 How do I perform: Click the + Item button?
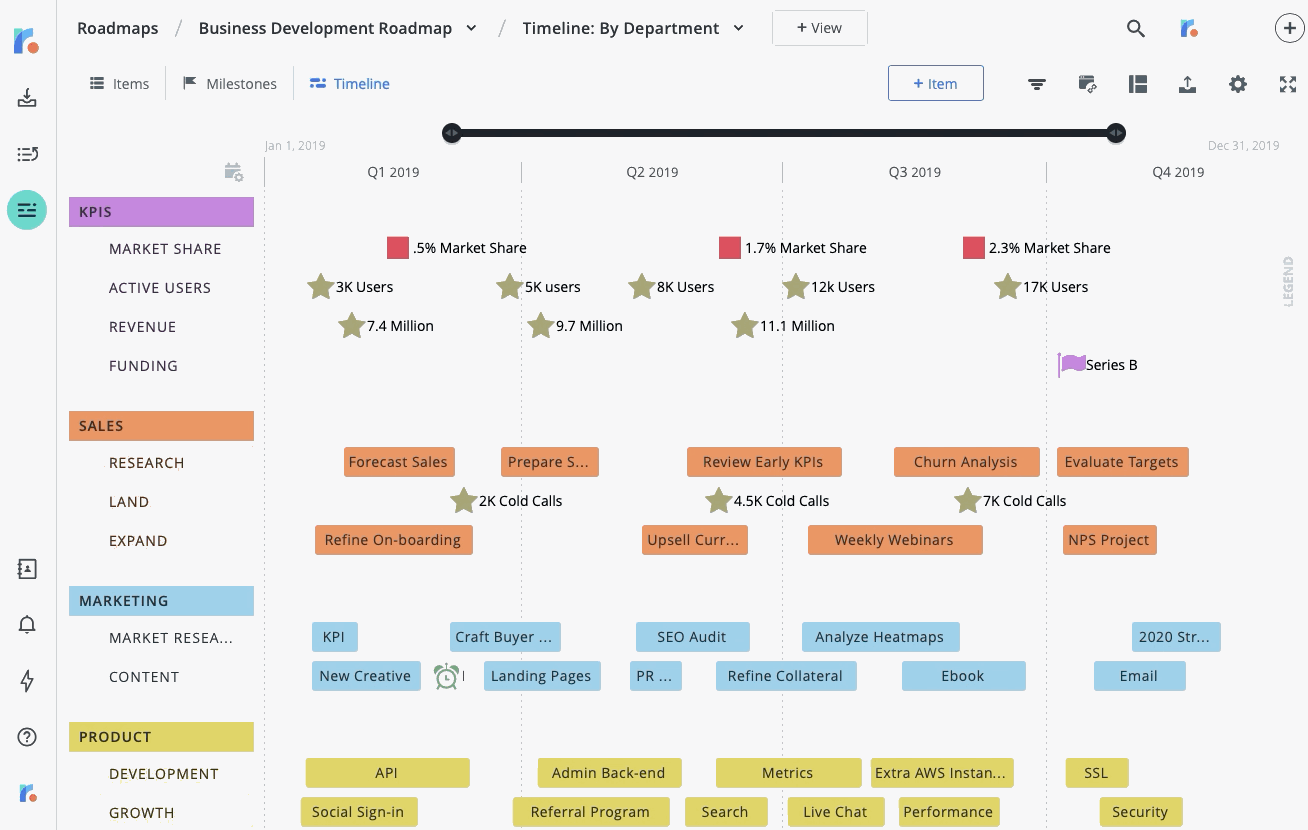(x=935, y=84)
